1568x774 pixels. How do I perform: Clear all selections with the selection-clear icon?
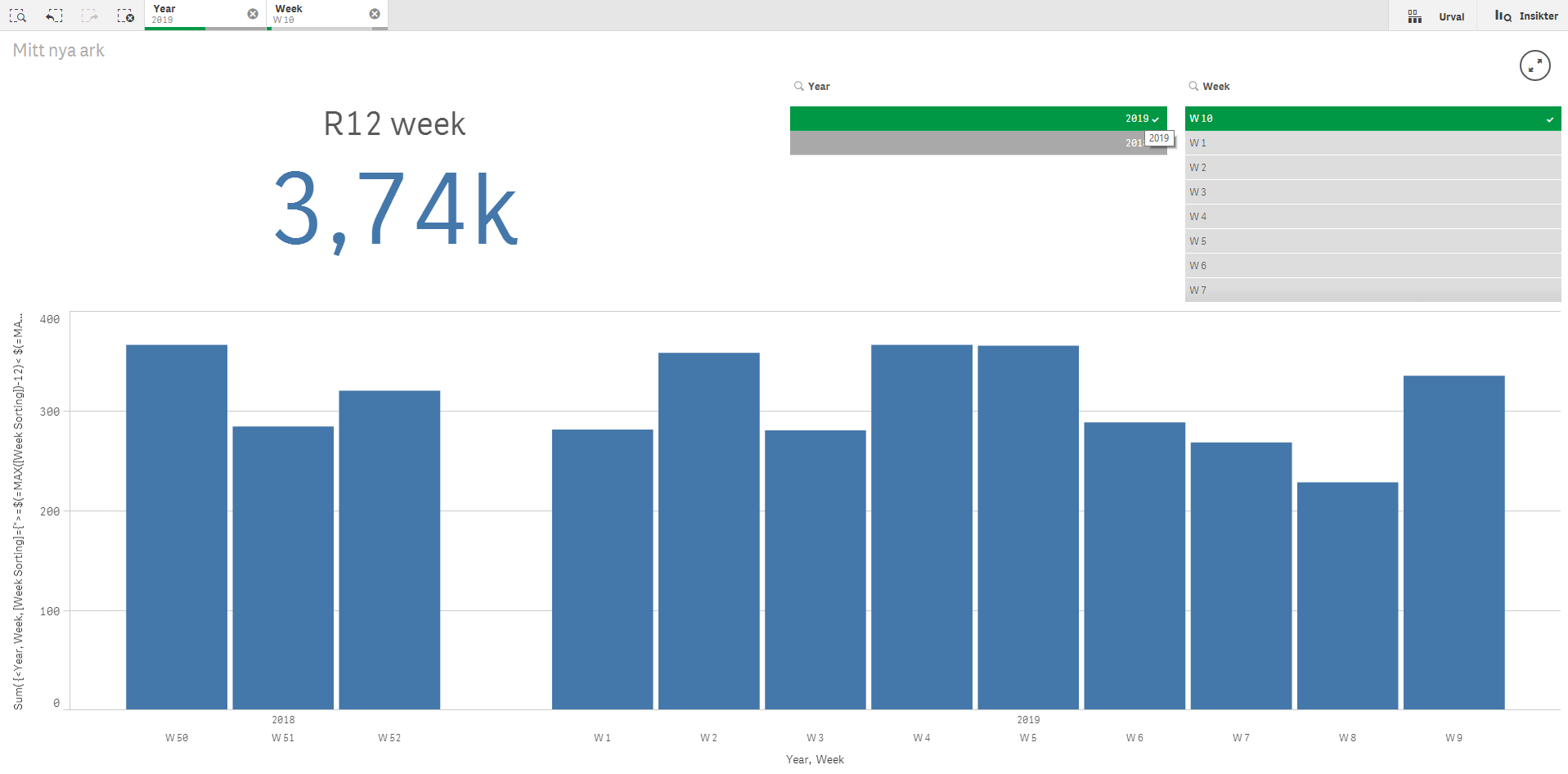pyautogui.click(x=127, y=15)
